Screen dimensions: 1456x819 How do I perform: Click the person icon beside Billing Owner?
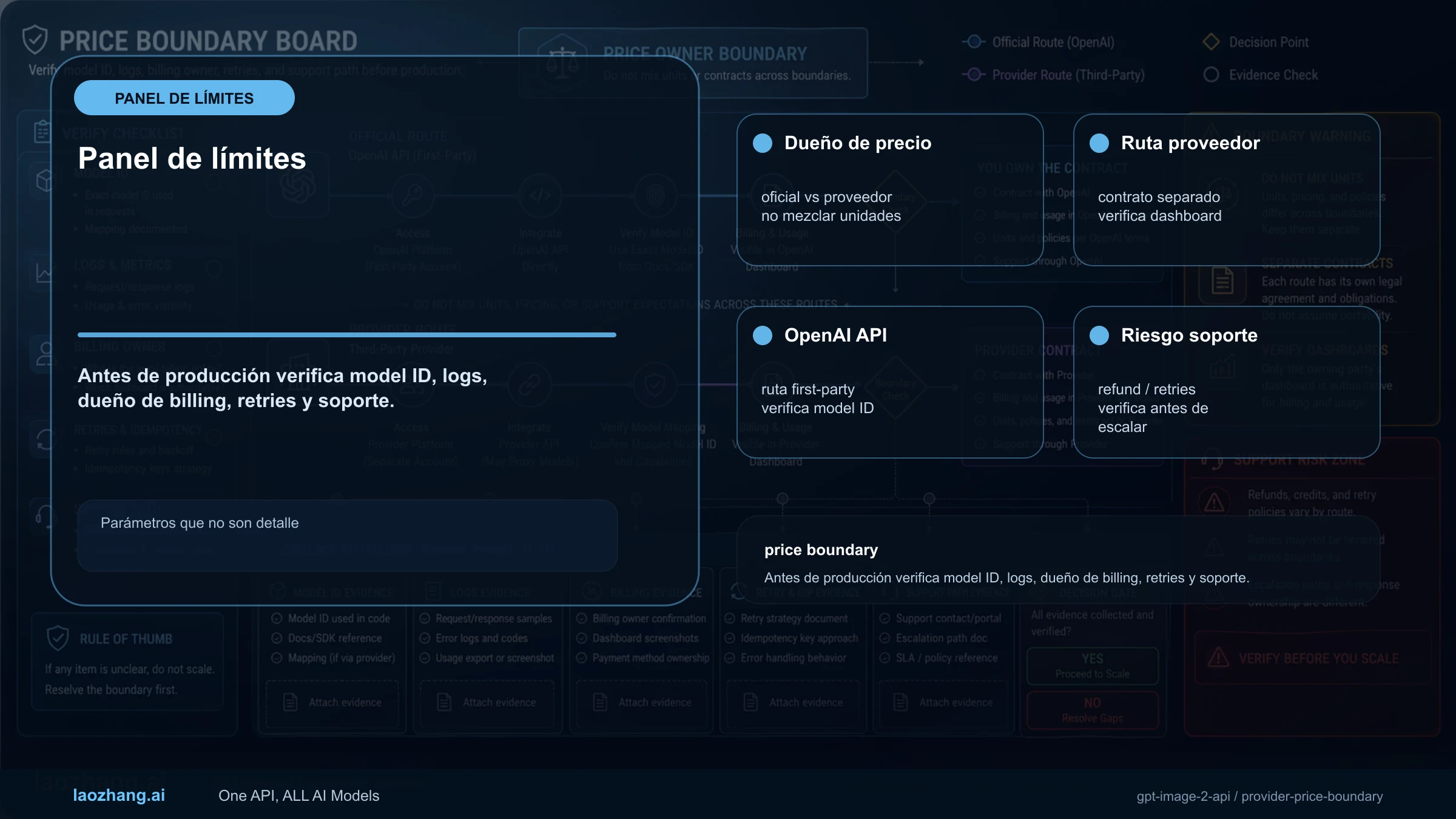[45, 353]
